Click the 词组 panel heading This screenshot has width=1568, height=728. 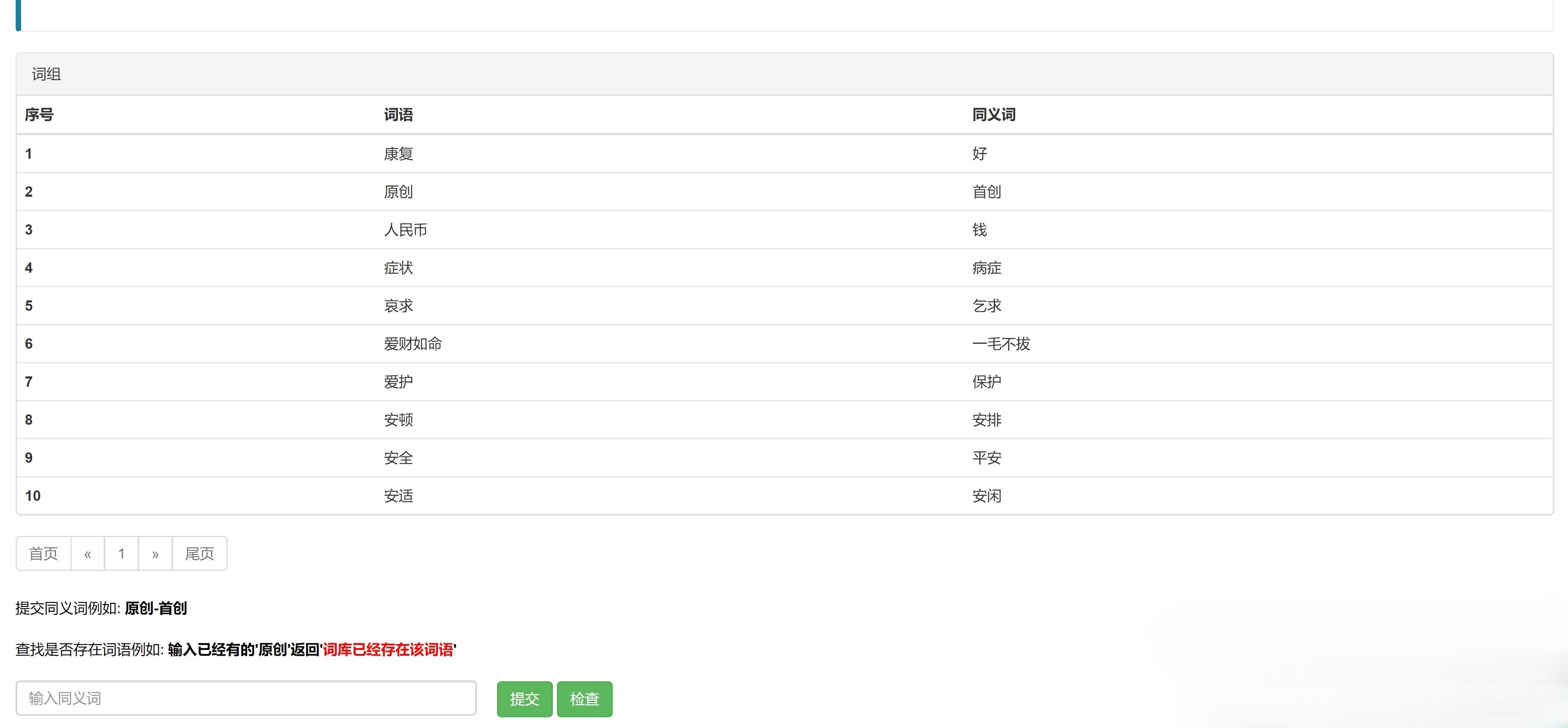(46, 74)
